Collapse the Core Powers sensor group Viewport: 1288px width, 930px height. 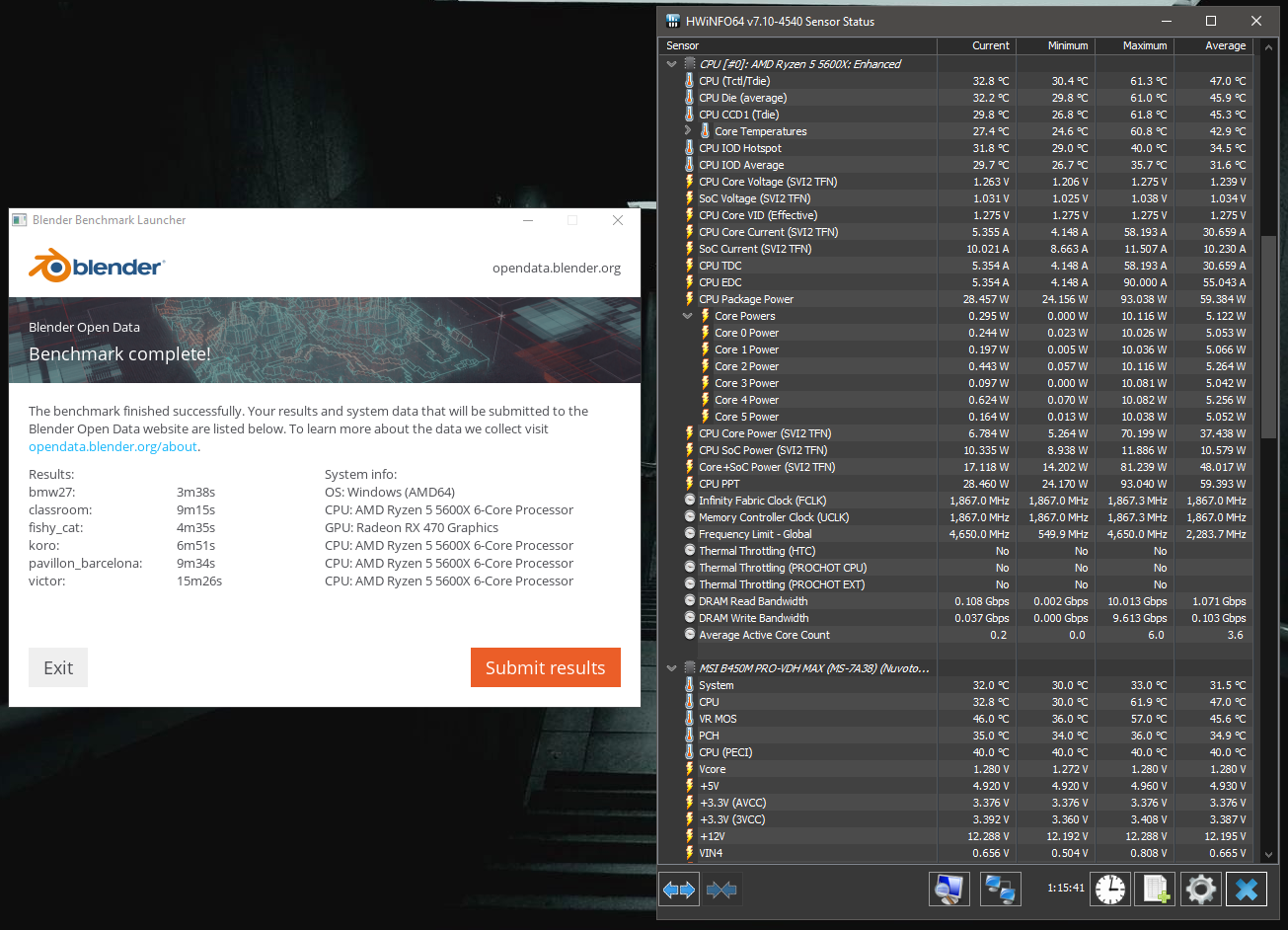point(688,316)
